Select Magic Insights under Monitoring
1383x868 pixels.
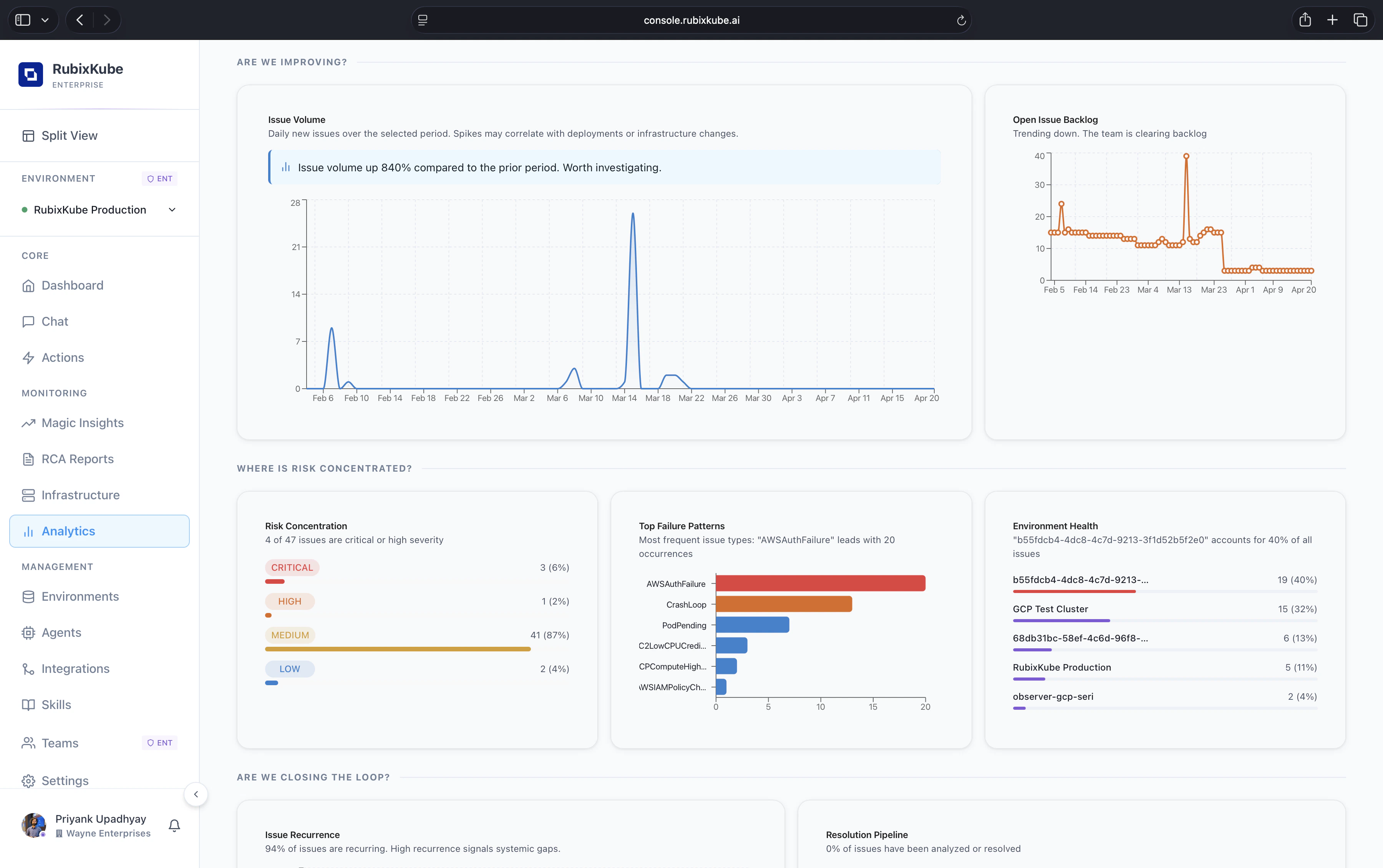pyautogui.click(x=82, y=423)
